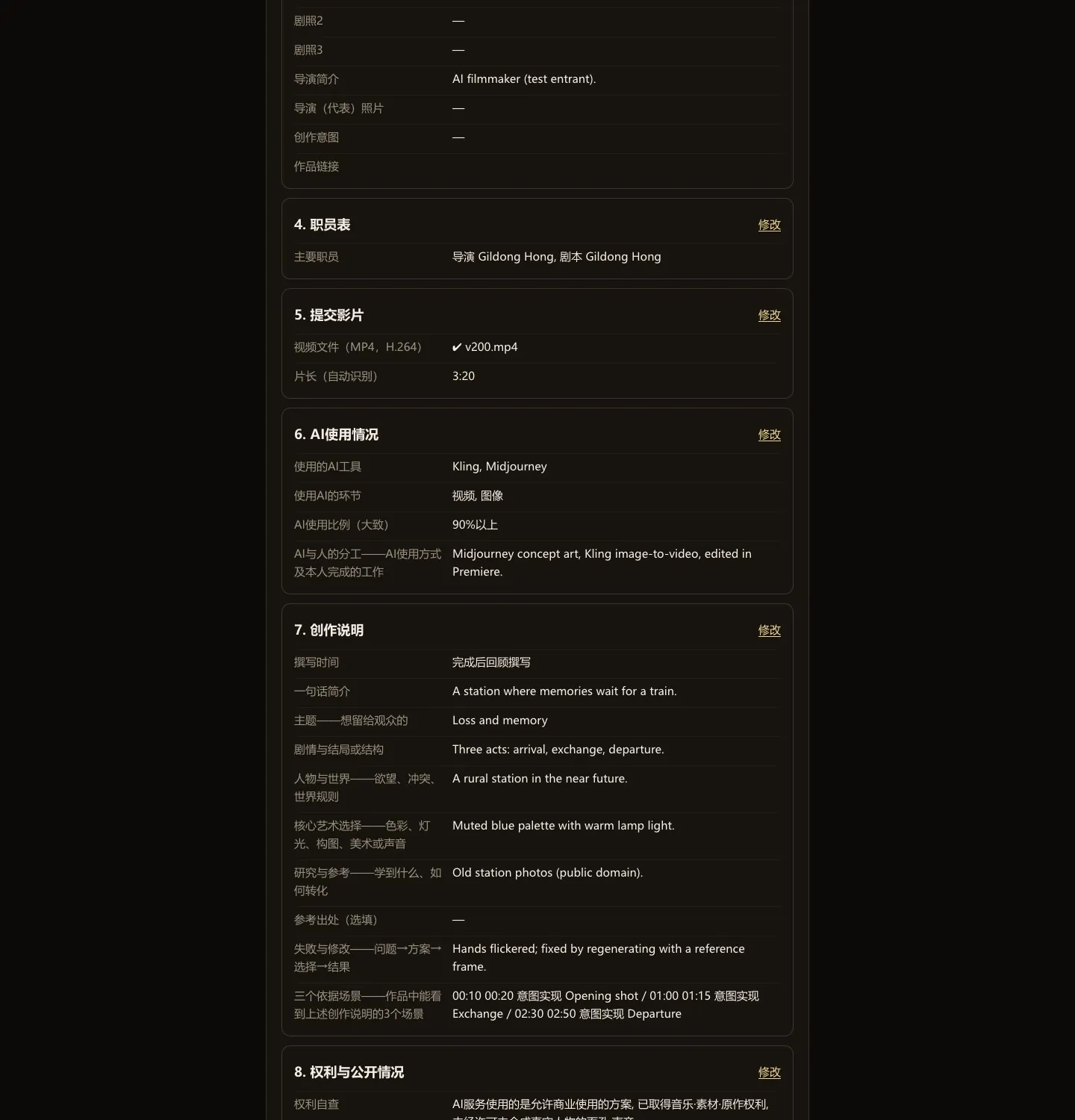Select the v200.mp4 file name

(491, 347)
